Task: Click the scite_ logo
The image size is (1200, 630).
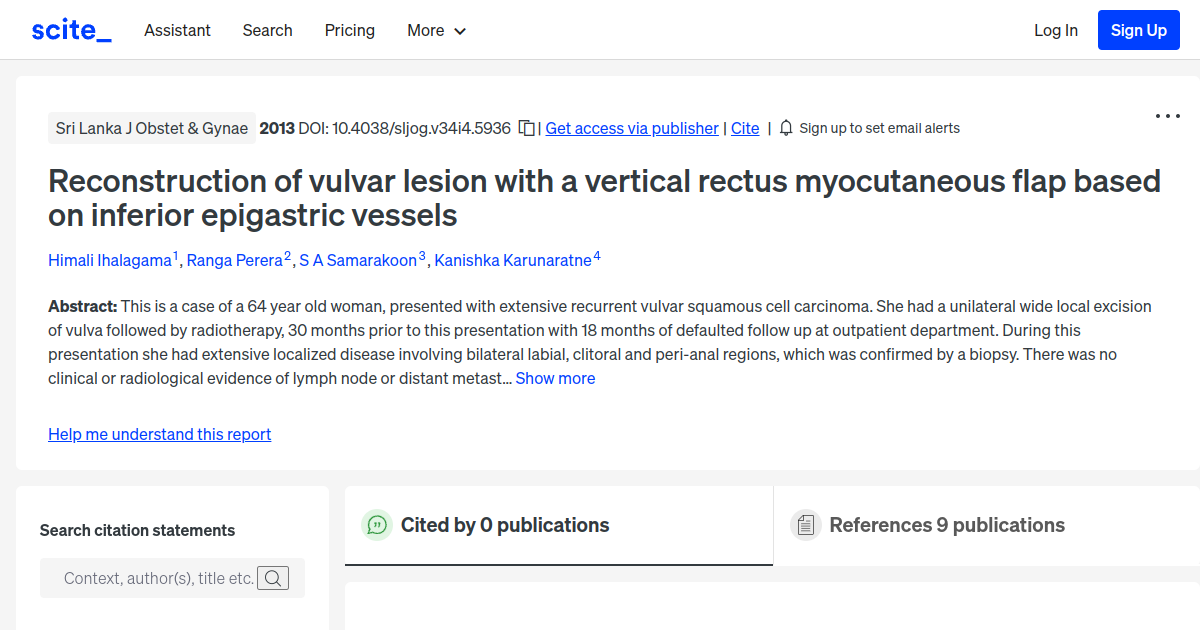Action: [x=70, y=30]
